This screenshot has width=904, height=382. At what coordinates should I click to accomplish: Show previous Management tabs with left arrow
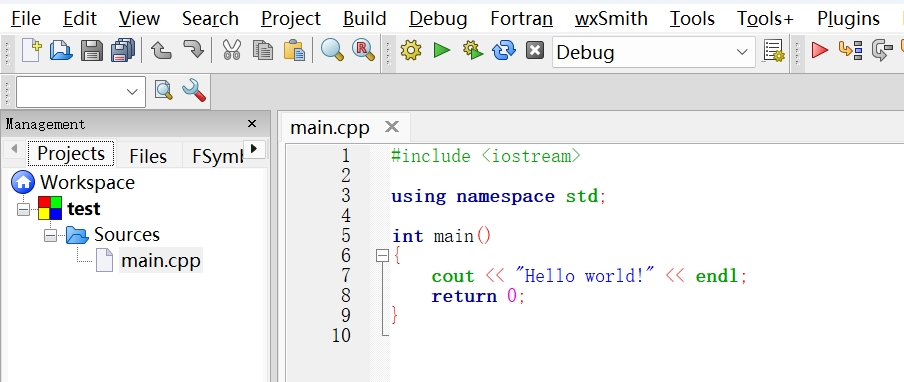tap(14, 149)
